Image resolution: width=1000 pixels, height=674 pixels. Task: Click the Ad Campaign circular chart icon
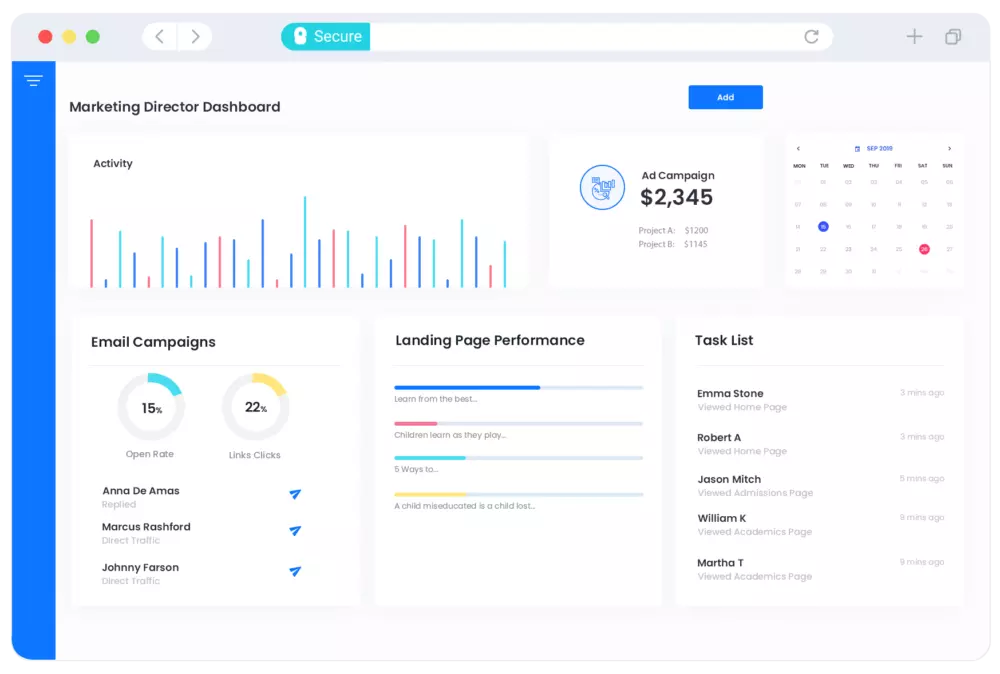coord(602,187)
